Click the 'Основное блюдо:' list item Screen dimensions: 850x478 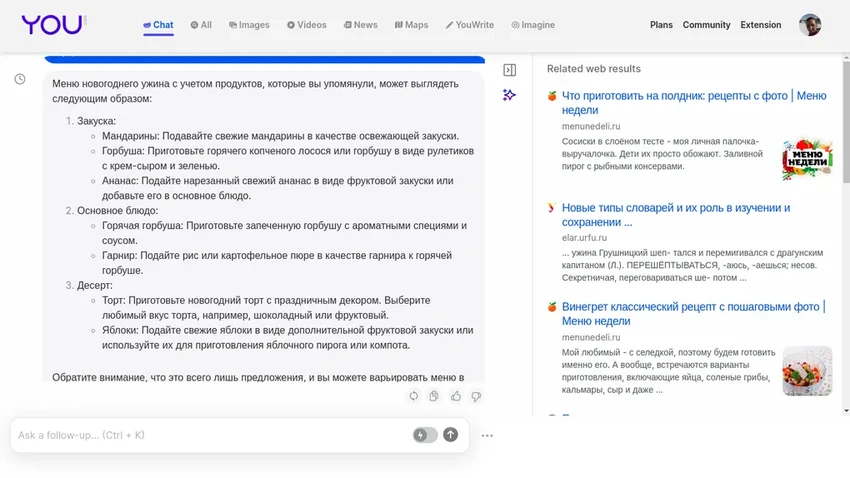[x=118, y=210]
